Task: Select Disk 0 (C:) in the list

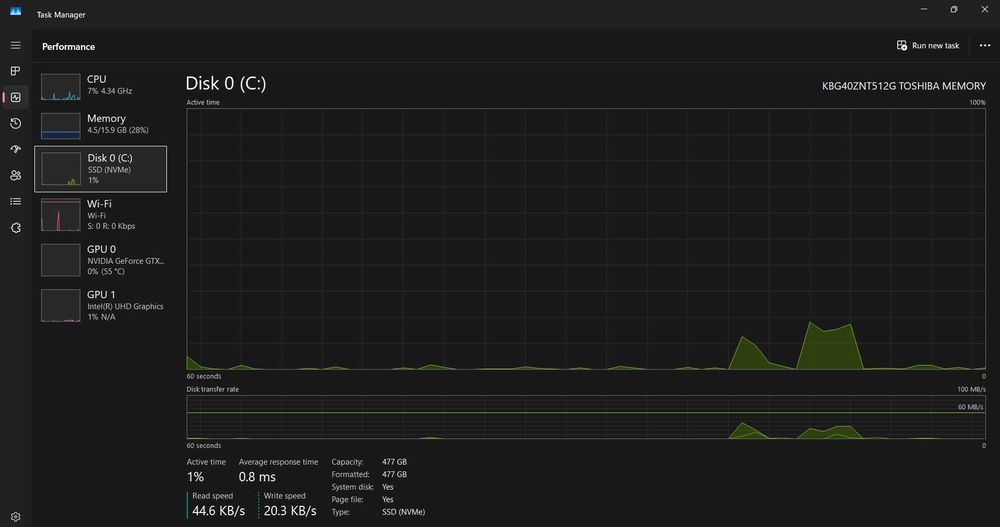Action: [x=101, y=169]
